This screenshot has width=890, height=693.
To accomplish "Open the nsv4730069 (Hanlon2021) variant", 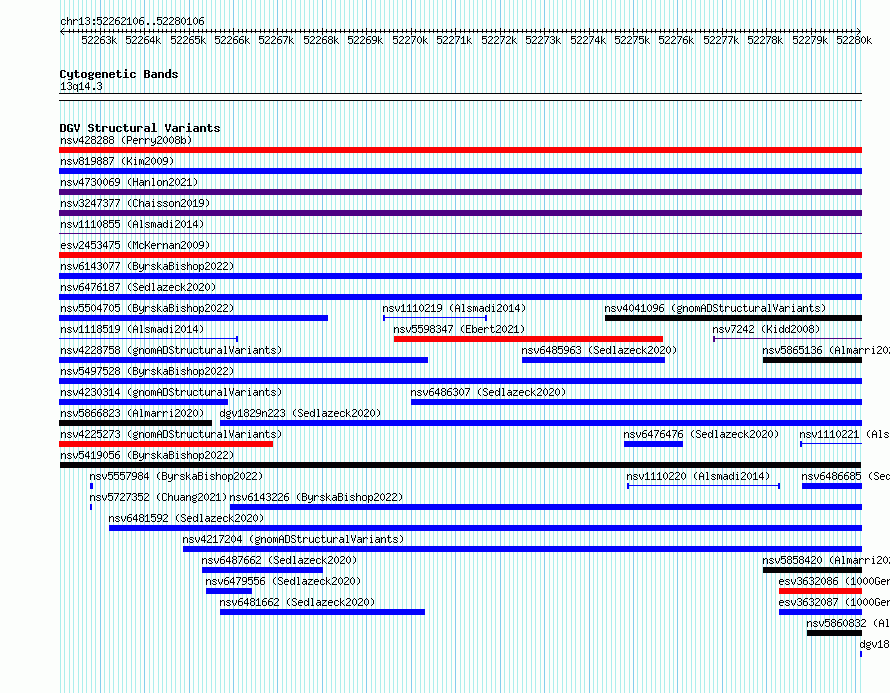I will point(129,182).
